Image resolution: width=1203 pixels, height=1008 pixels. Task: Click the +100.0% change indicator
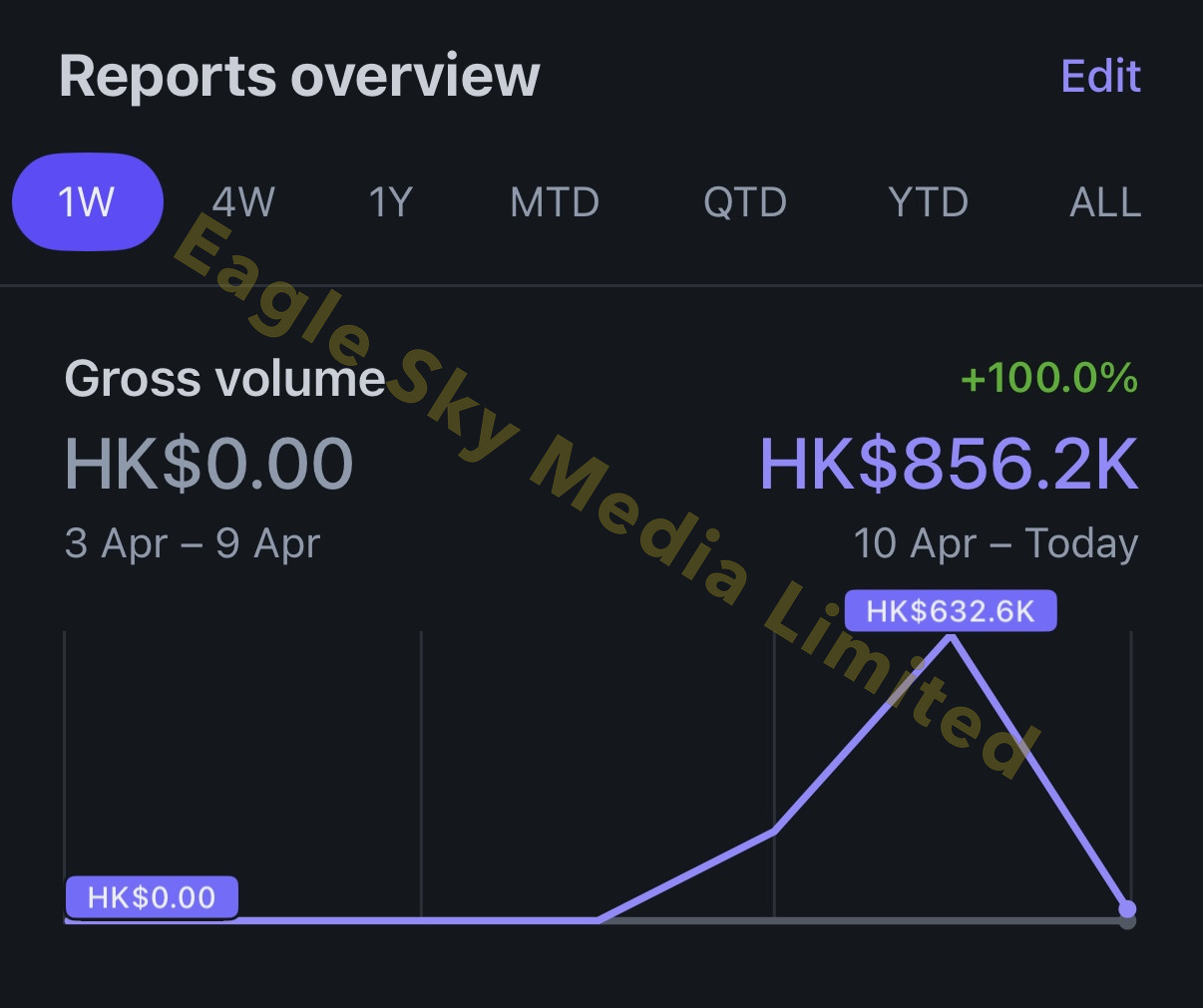[1048, 378]
